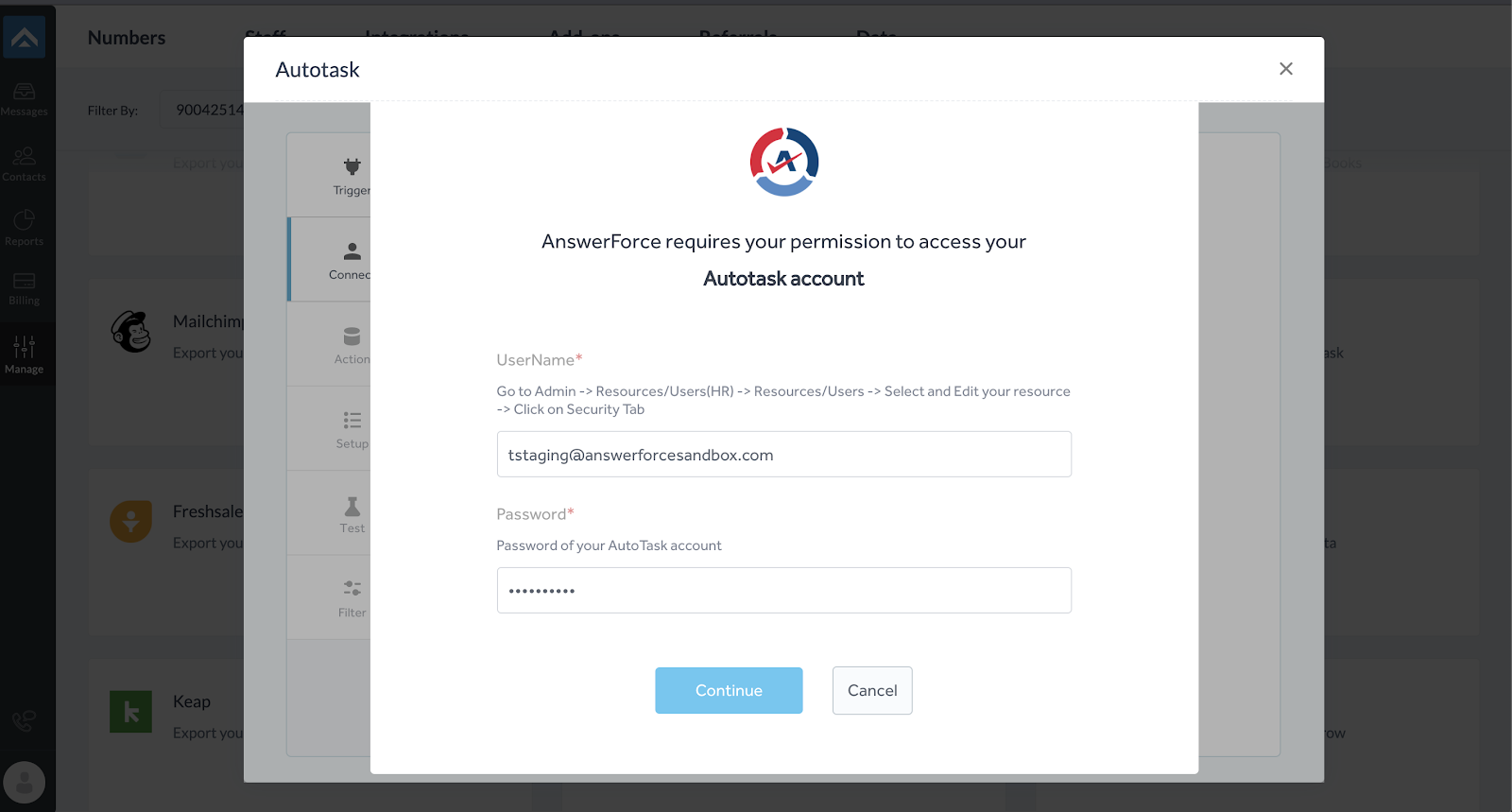Open the user profile avatar
Screen dimensions: 1512x812
point(25,783)
